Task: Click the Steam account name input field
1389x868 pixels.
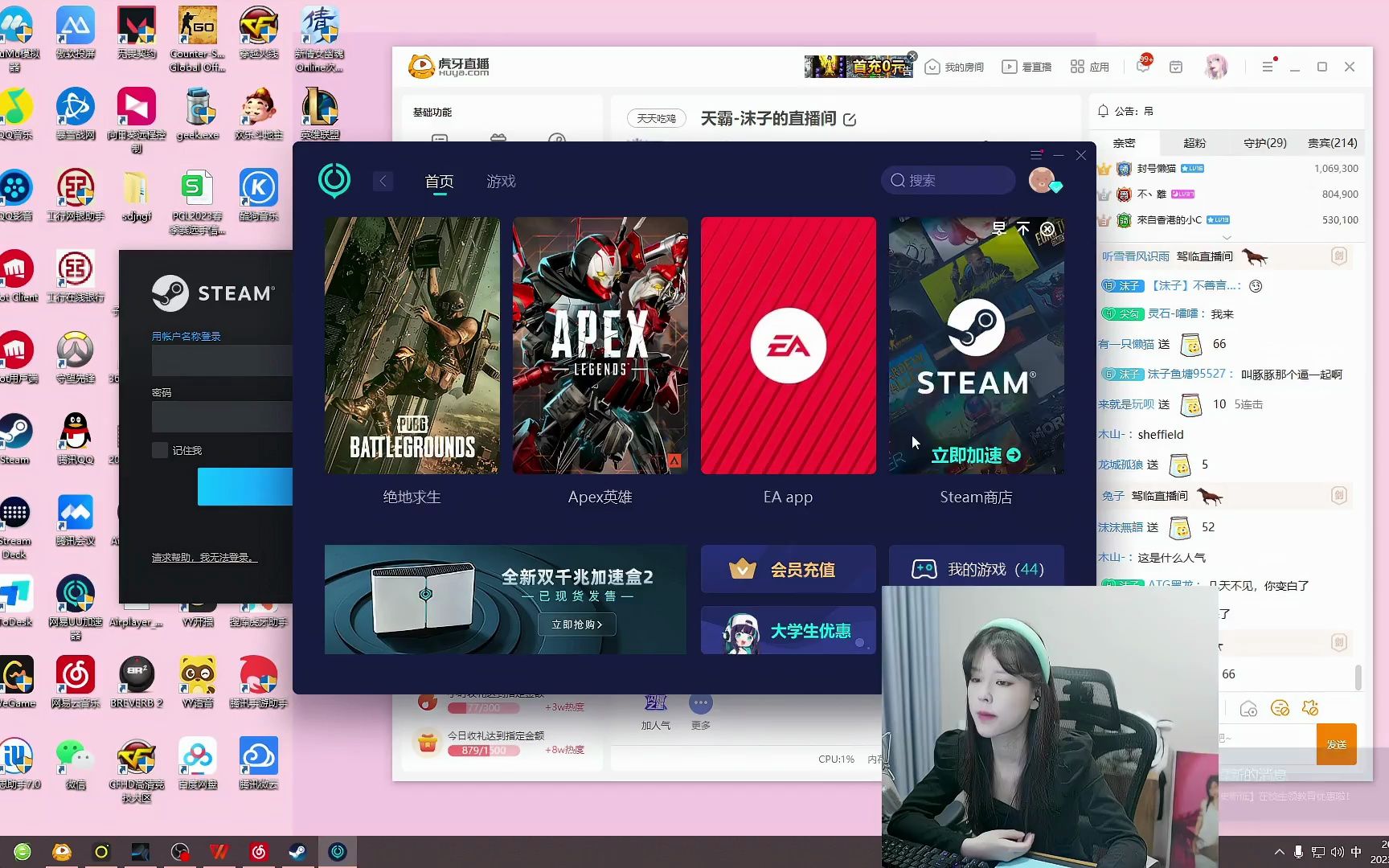Action: tap(222, 361)
